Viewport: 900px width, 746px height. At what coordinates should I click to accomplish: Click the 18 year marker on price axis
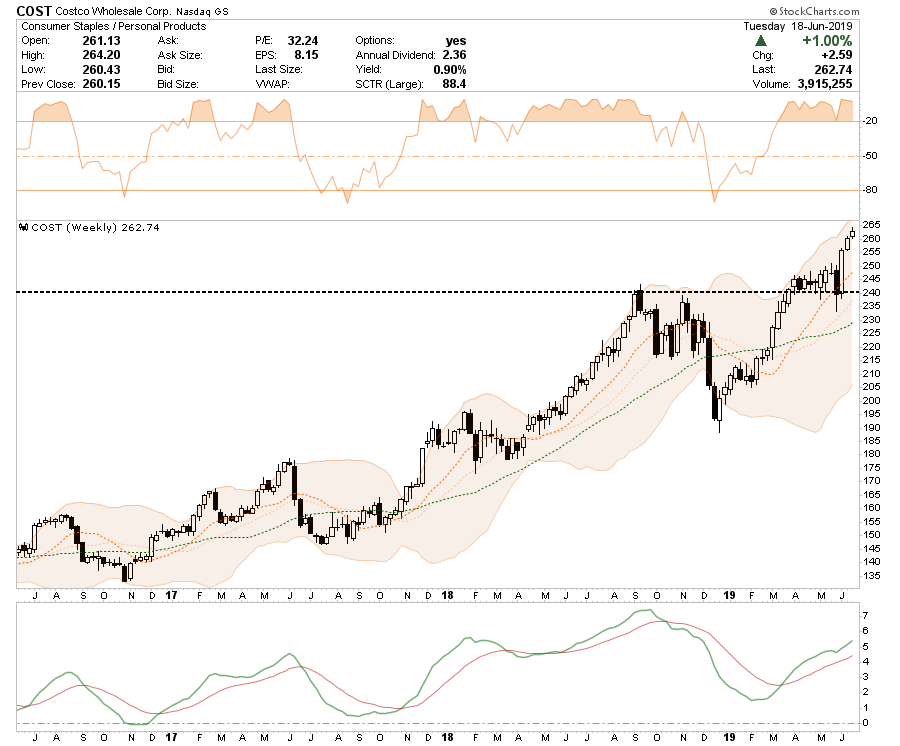[447, 595]
